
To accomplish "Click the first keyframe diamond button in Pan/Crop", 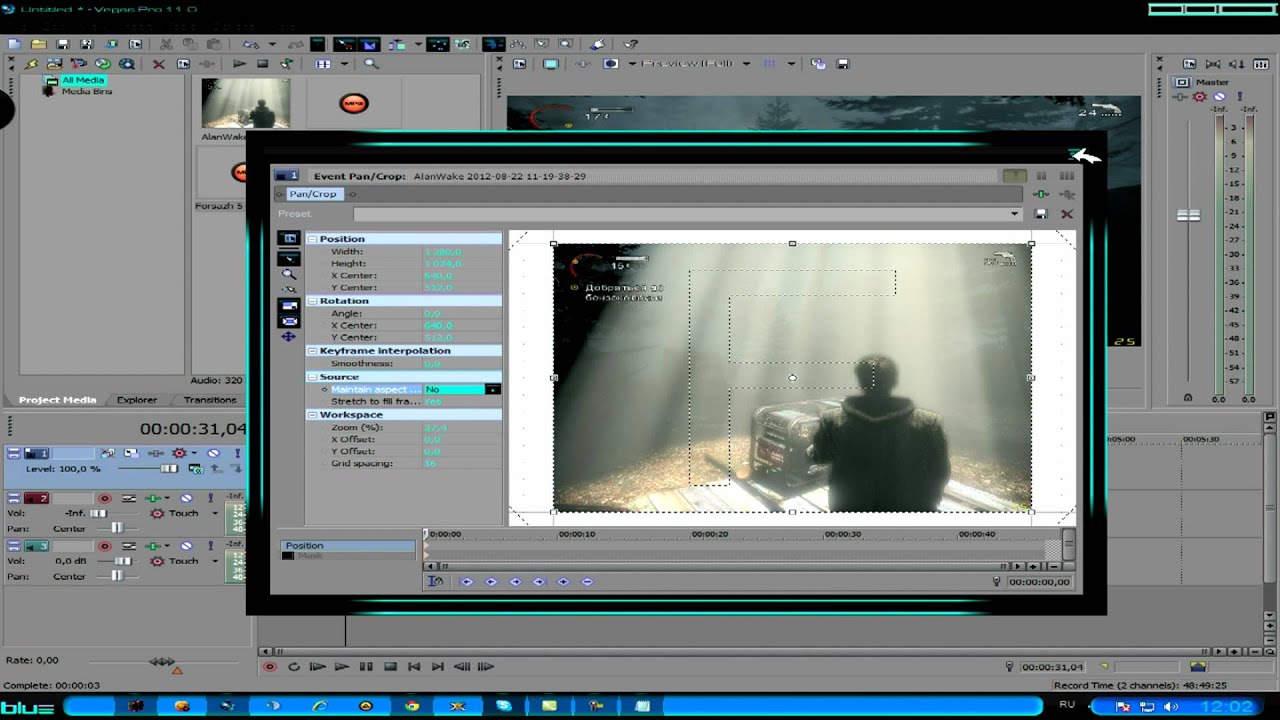I will tap(467, 582).
